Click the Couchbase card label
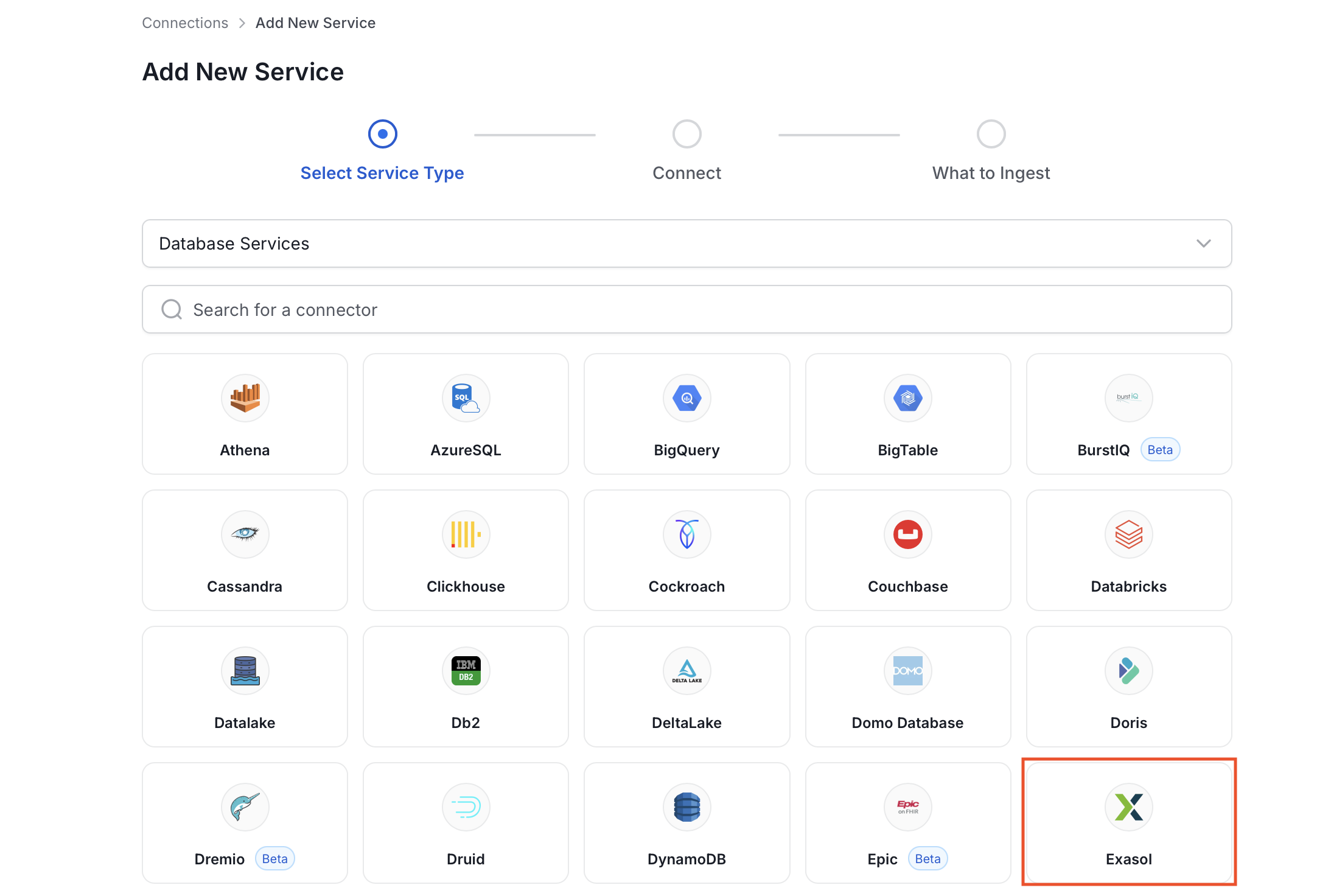 pyautogui.click(x=908, y=587)
